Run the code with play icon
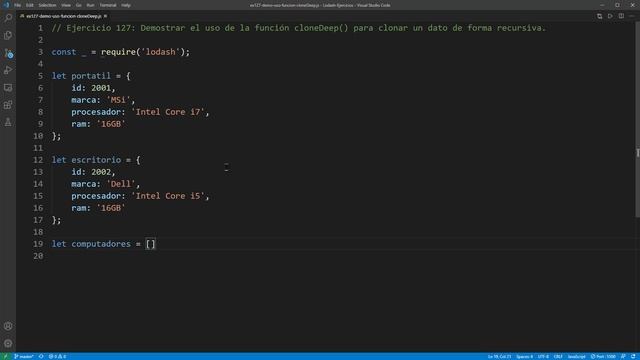 pyautogui.click(x=610, y=16)
